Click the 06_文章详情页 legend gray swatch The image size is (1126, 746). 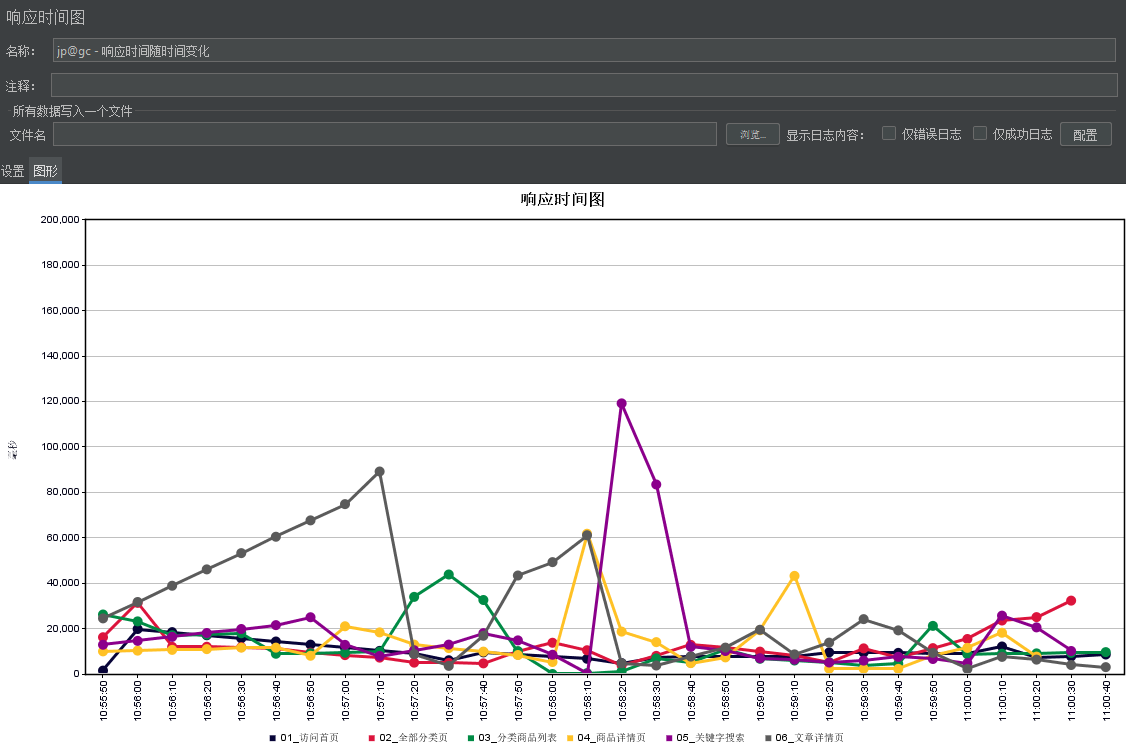[x=768, y=737]
